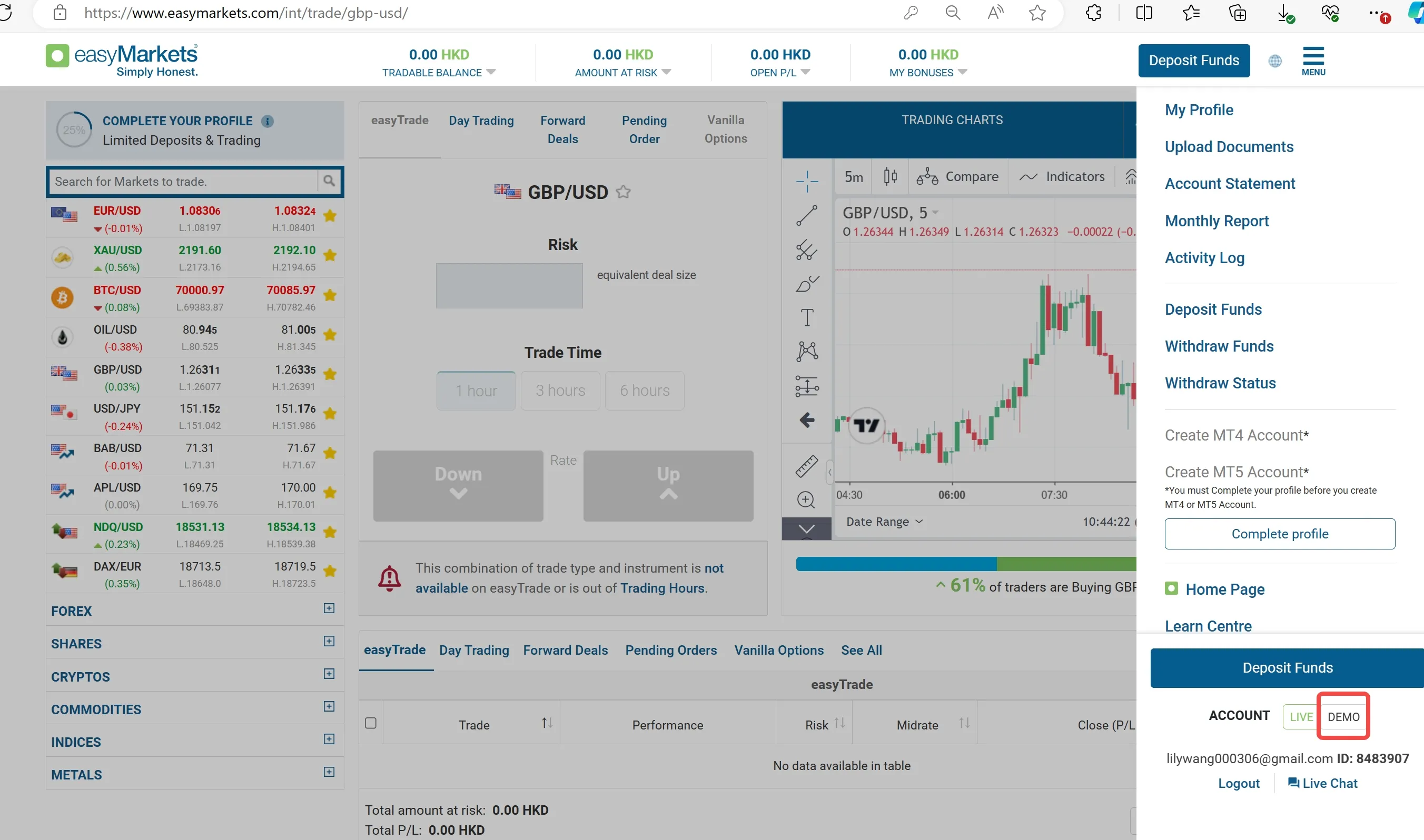
Task: Click the profile info icon beside Complete Your Profile
Action: [267, 121]
